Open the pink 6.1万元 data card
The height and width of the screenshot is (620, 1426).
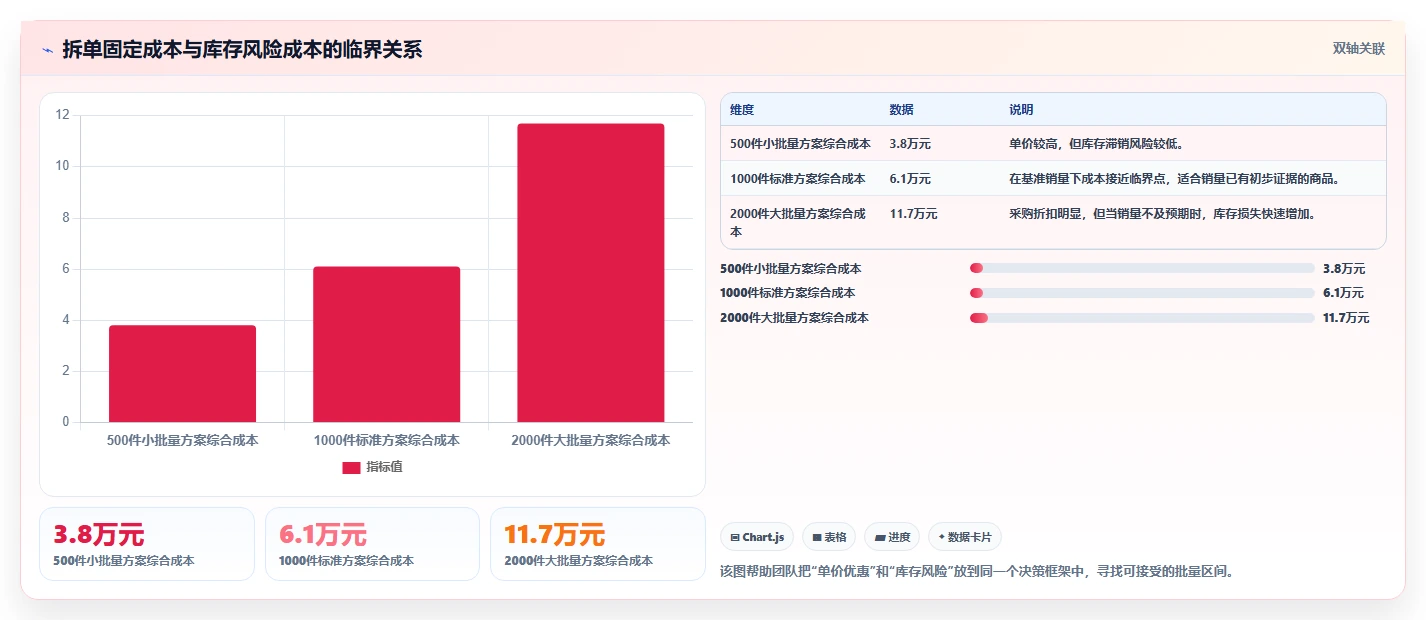tap(372, 544)
